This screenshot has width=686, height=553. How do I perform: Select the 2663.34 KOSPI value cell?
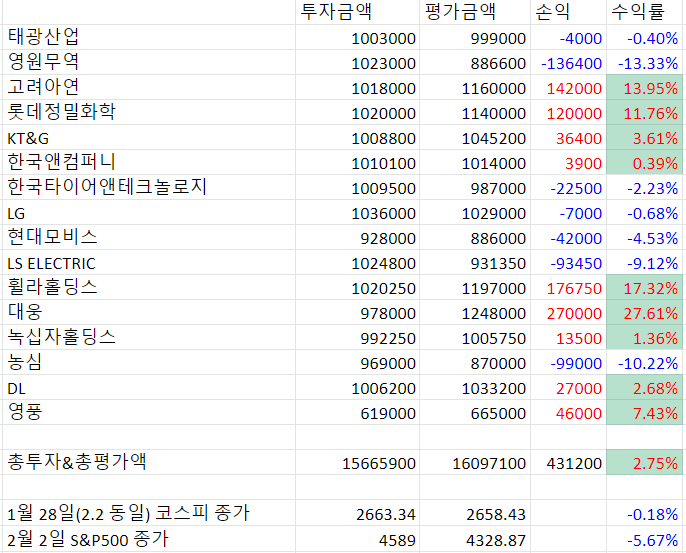(x=357, y=512)
